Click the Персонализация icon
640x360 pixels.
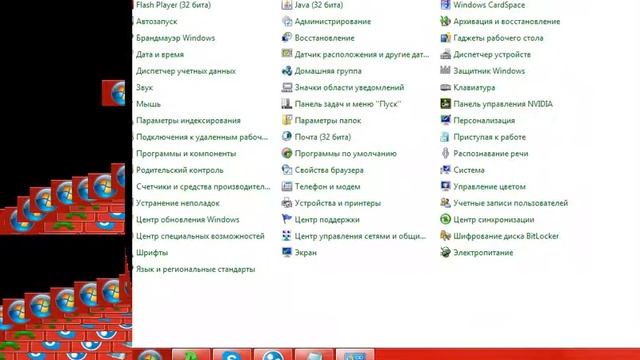445,120
